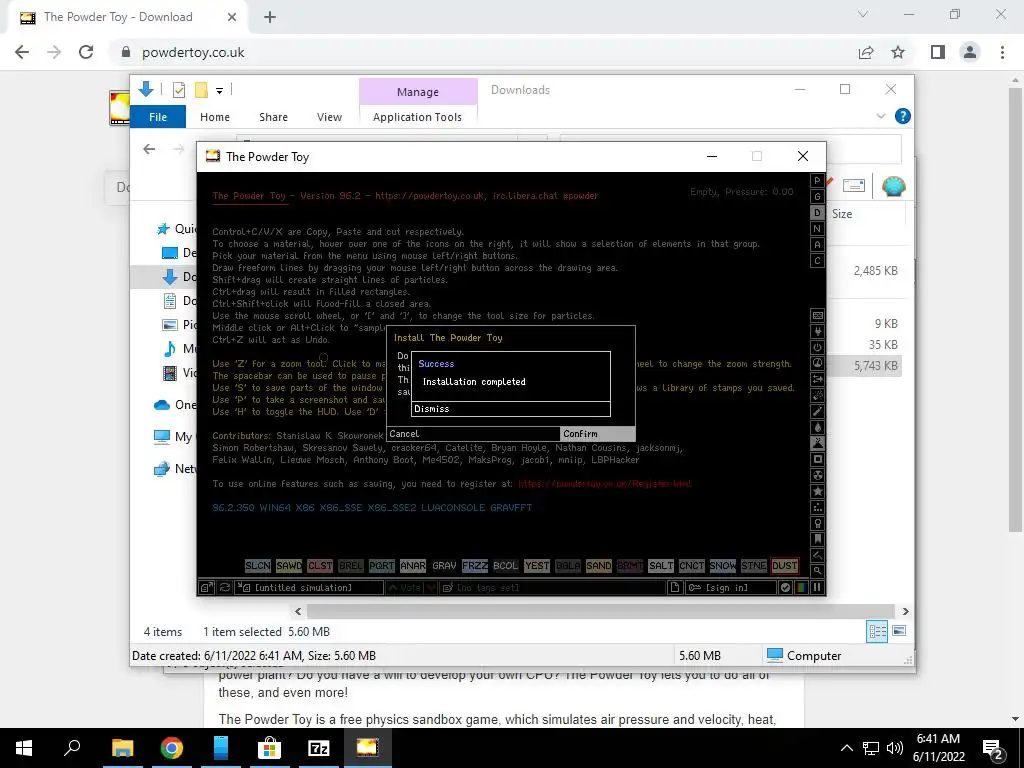Open the Powders element menu icon
The width and height of the screenshot is (1024, 768).
coord(817,443)
